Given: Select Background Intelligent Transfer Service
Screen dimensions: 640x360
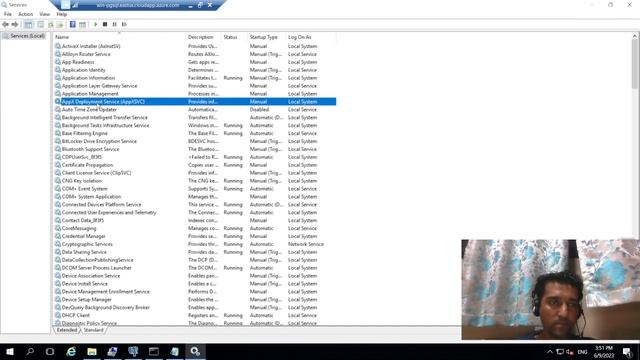Looking at the screenshot, I should pyautogui.click(x=104, y=118).
